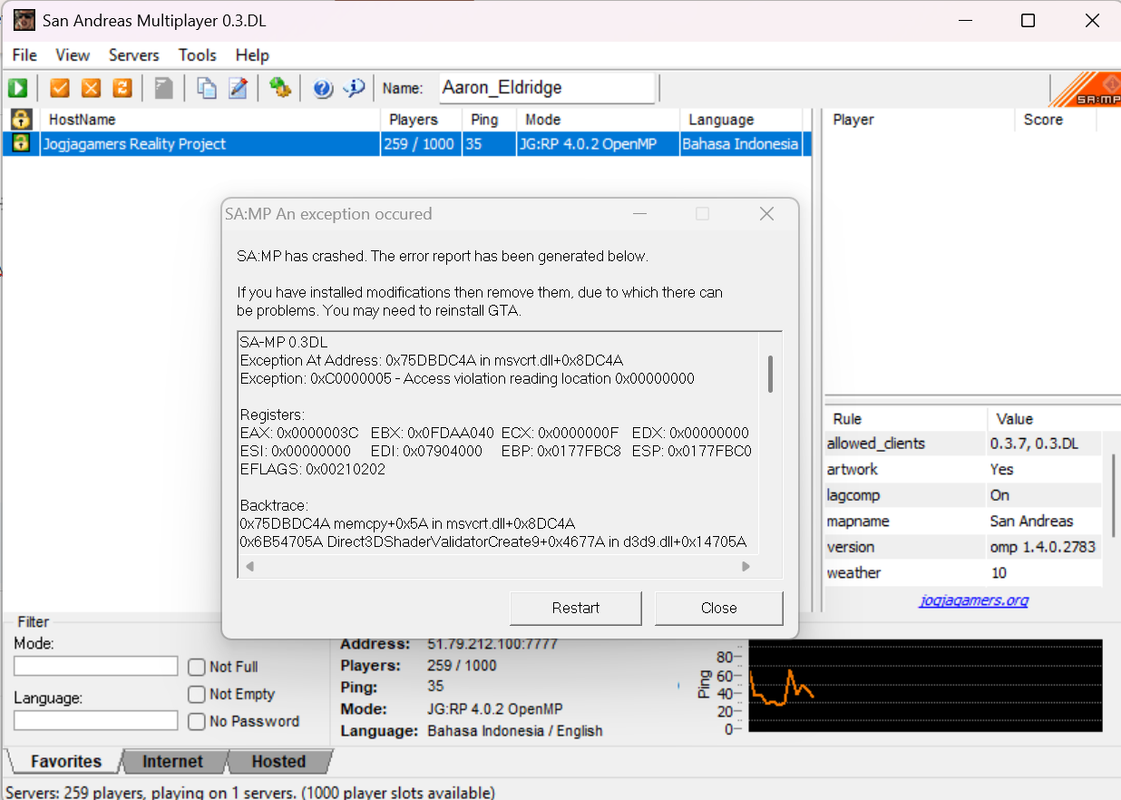Click the server address 51.79.212.100:7777
Screen dimensions: 1121x800
pos(492,644)
